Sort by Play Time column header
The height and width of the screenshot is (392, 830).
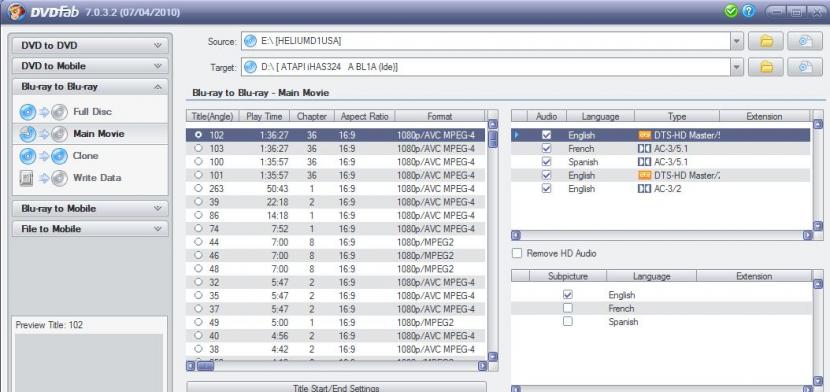(x=264, y=116)
